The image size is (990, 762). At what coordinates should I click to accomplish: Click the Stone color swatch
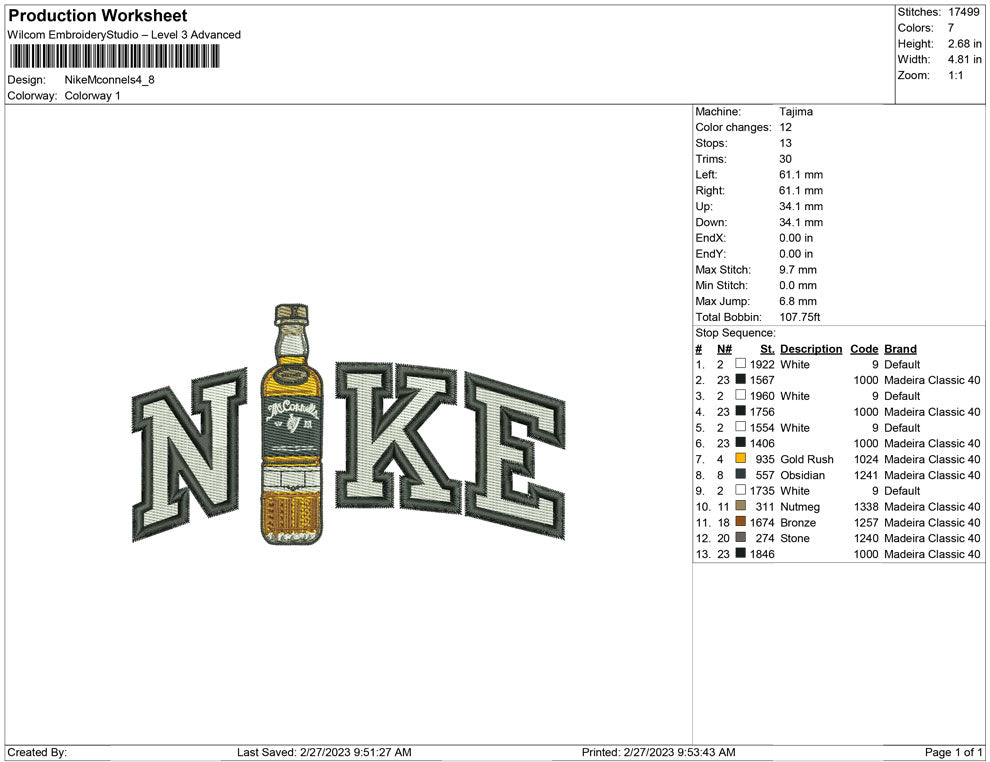tap(741, 537)
